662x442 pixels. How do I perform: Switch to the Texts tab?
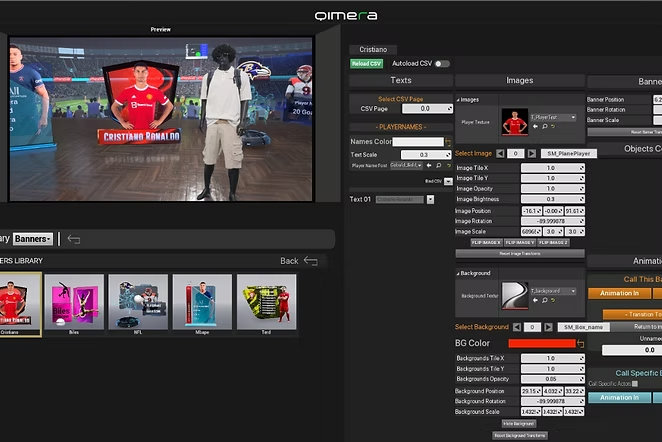[401, 80]
